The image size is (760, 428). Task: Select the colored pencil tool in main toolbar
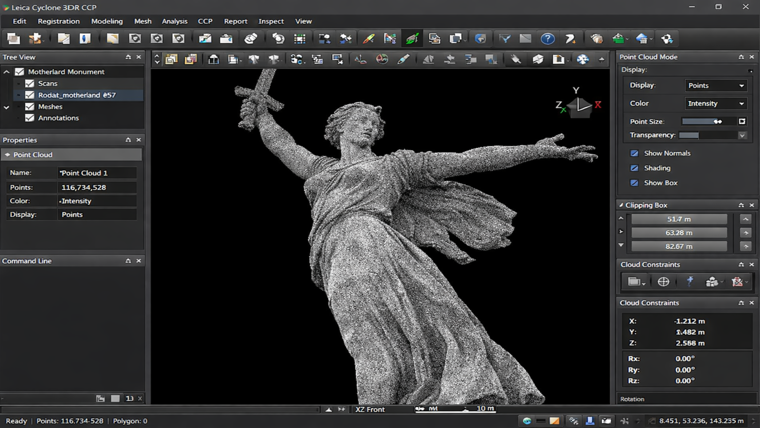pyautogui.click(x=368, y=39)
